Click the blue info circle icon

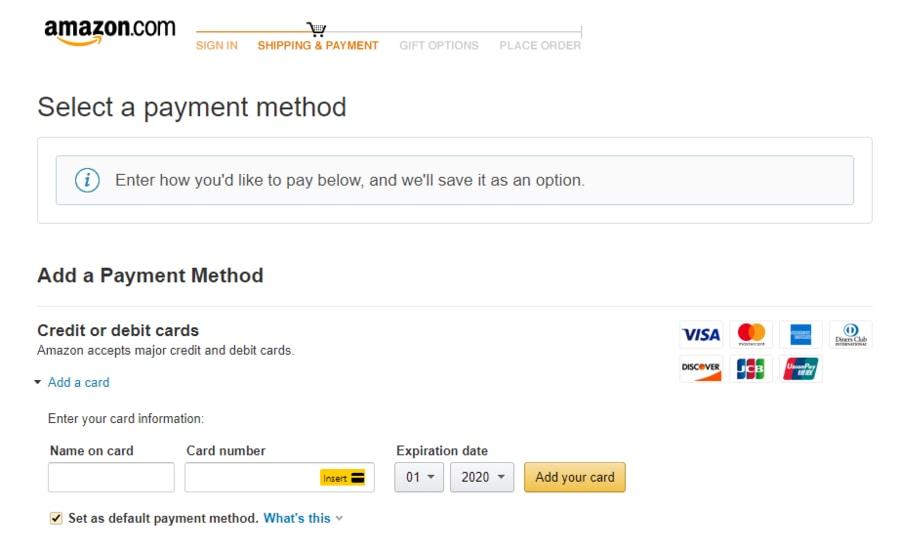88,180
